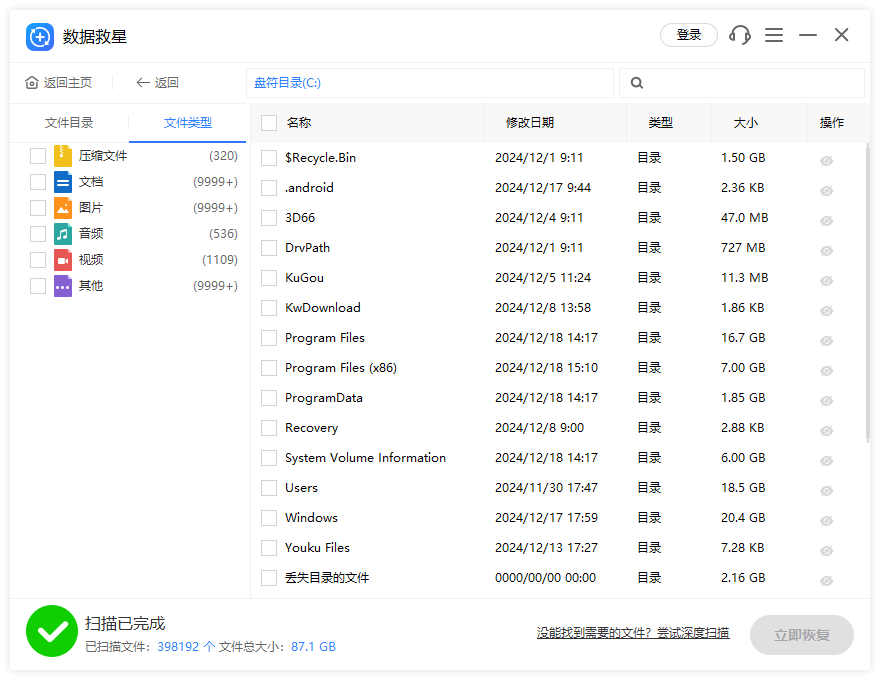Click the purple other-files category icon

tap(63, 286)
